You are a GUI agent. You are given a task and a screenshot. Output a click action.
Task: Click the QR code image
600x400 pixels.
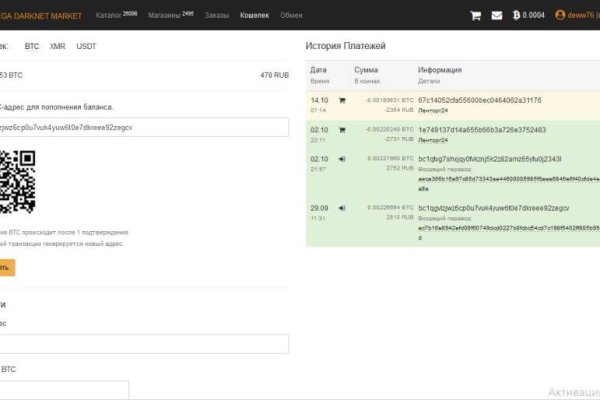[x=17, y=181]
